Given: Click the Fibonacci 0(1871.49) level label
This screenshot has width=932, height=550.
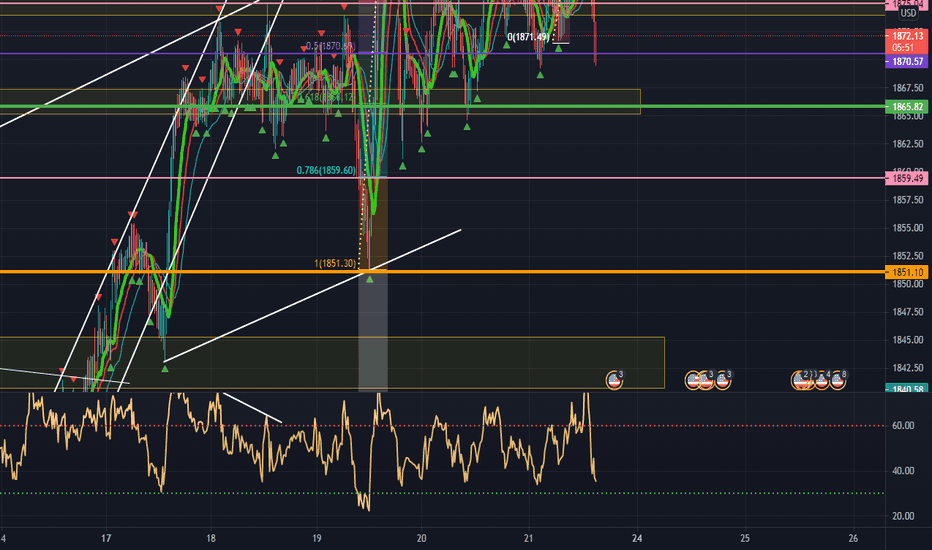Looking at the screenshot, I should point(528,37).
